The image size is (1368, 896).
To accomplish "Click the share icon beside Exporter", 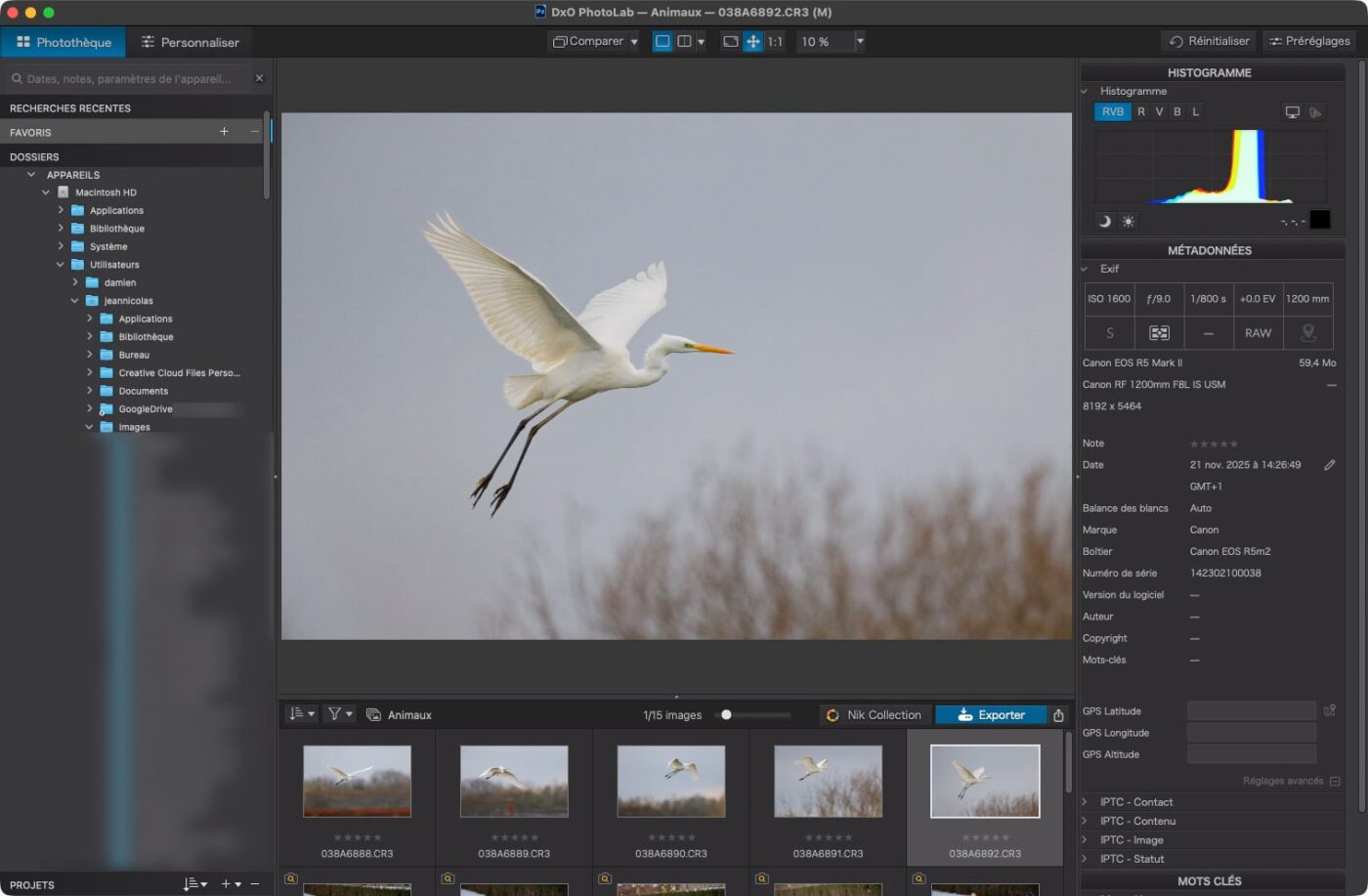I will coord(1058,715).
